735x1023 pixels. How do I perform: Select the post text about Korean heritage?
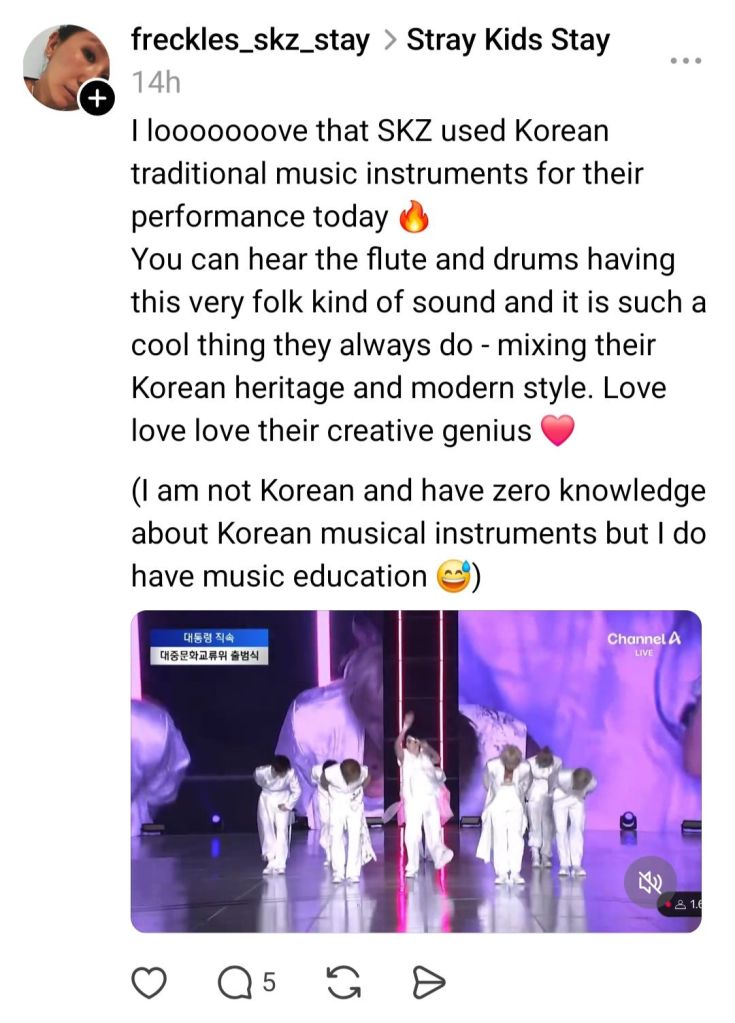(x=418, y=281)
